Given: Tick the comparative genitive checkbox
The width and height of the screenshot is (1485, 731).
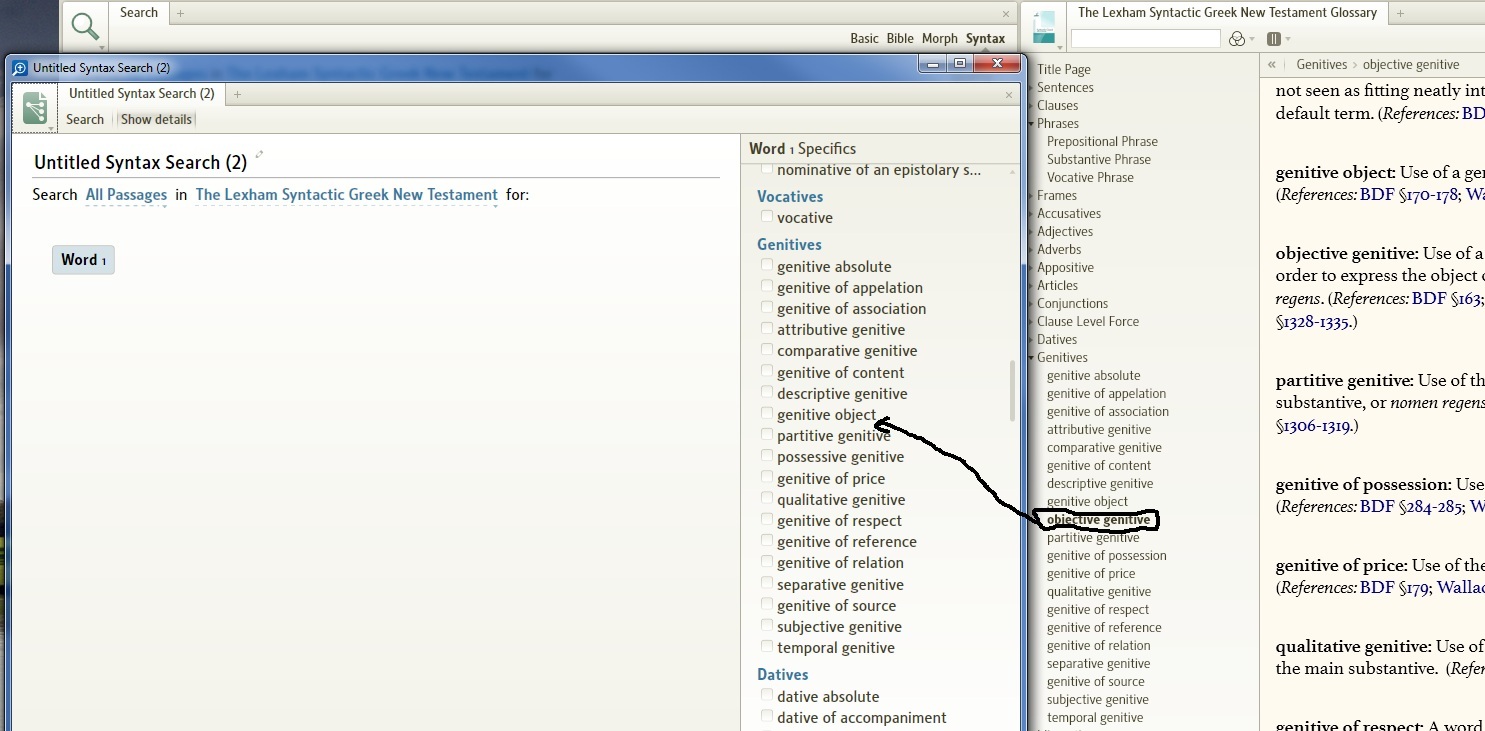Looking at the screenshot, I should coord(767,350).
